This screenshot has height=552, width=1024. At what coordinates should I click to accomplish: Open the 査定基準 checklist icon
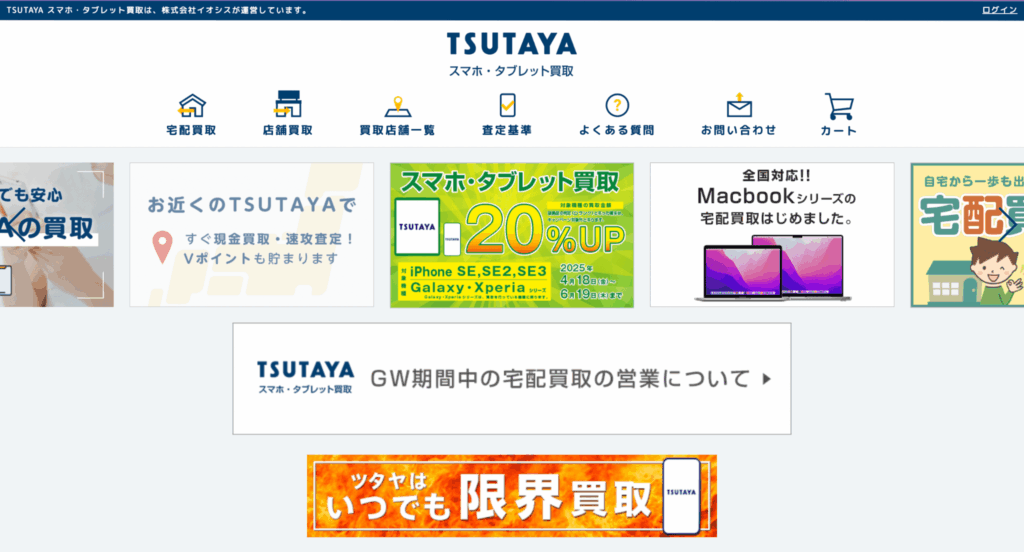[507, 105]
